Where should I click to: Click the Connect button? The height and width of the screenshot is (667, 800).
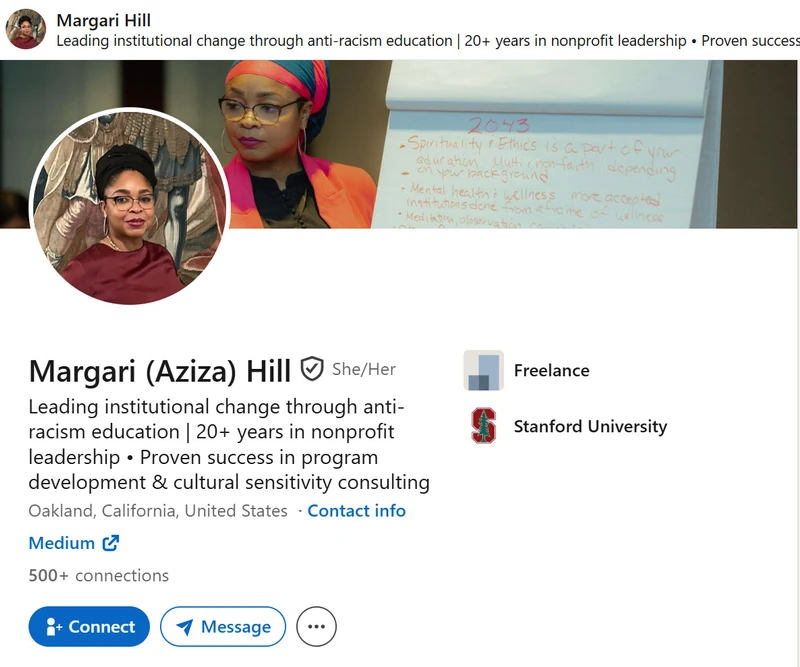pos(89,627)
